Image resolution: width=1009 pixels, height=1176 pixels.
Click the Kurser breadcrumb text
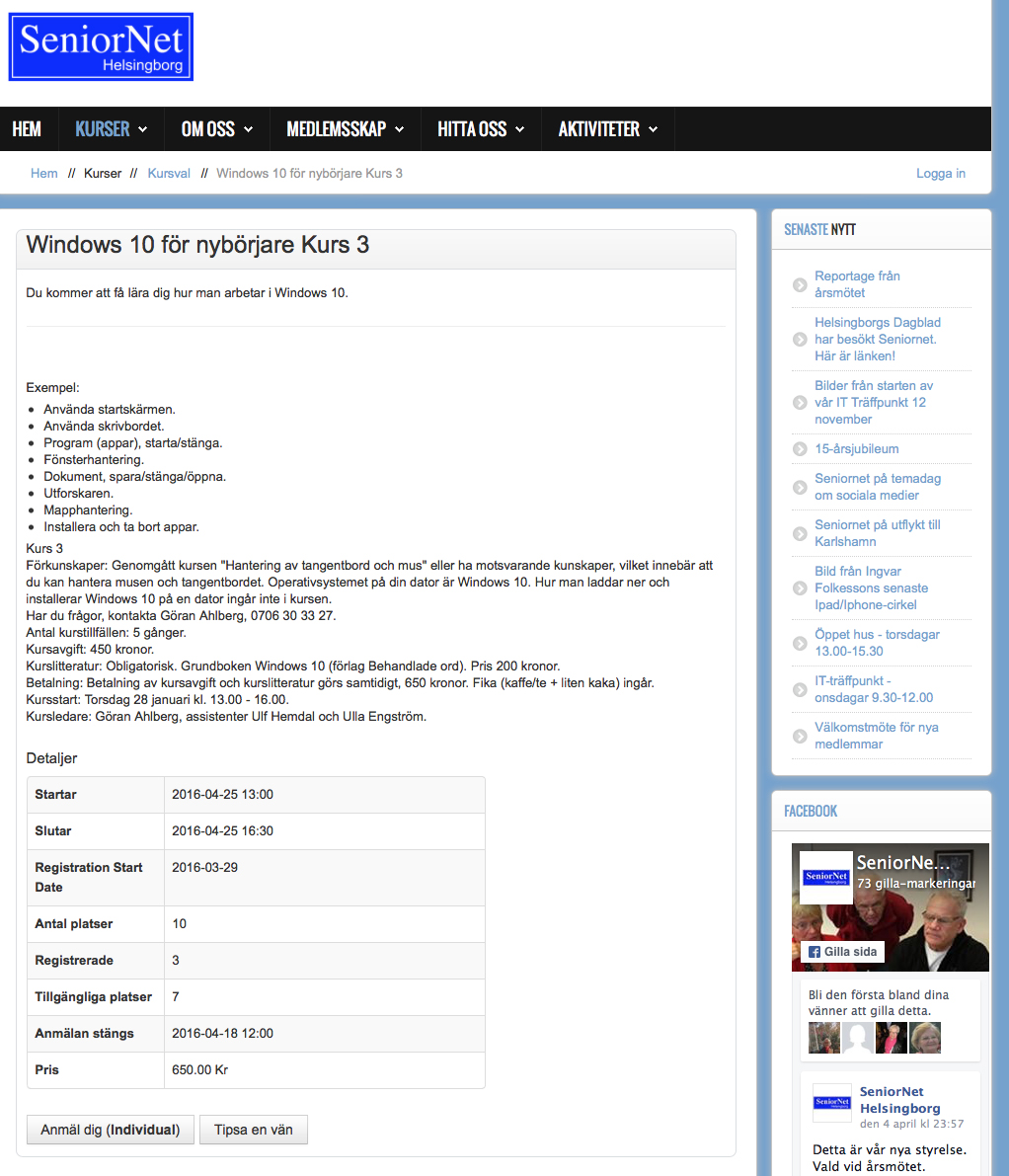[x=103, y=173]
